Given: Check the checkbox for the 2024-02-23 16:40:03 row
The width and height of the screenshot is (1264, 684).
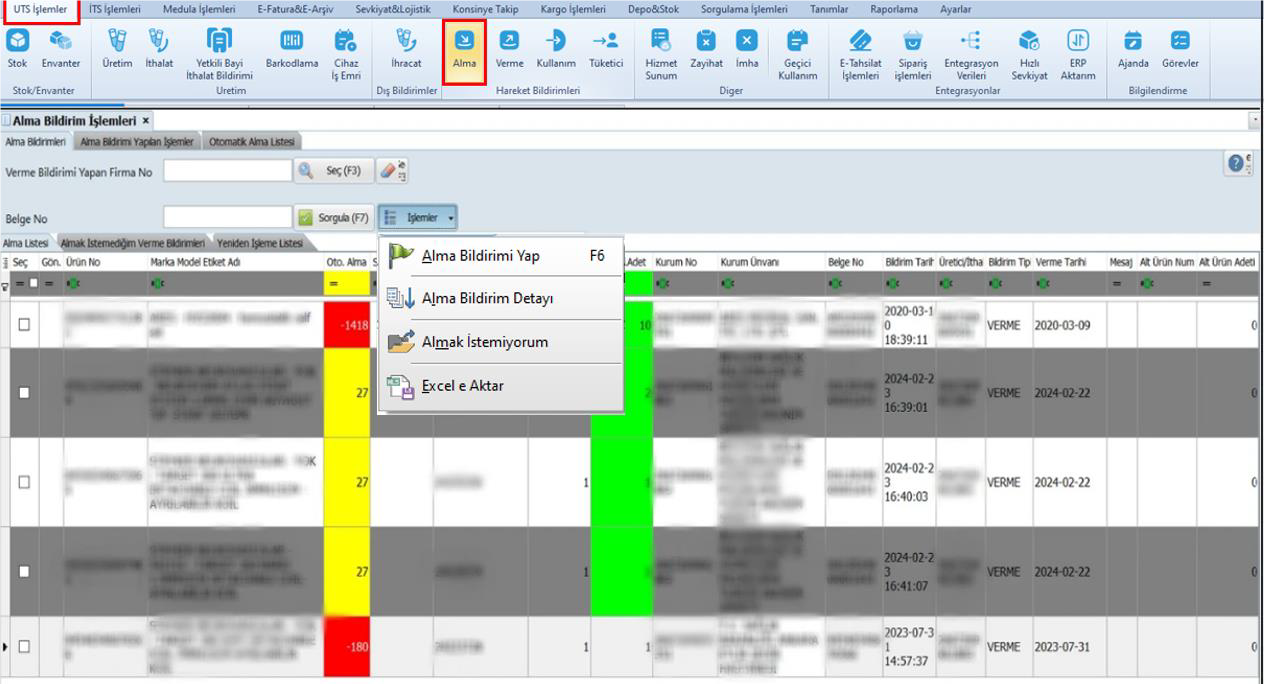Looking at the screenshot, I should pyautogui.click(x=24, y=482).
